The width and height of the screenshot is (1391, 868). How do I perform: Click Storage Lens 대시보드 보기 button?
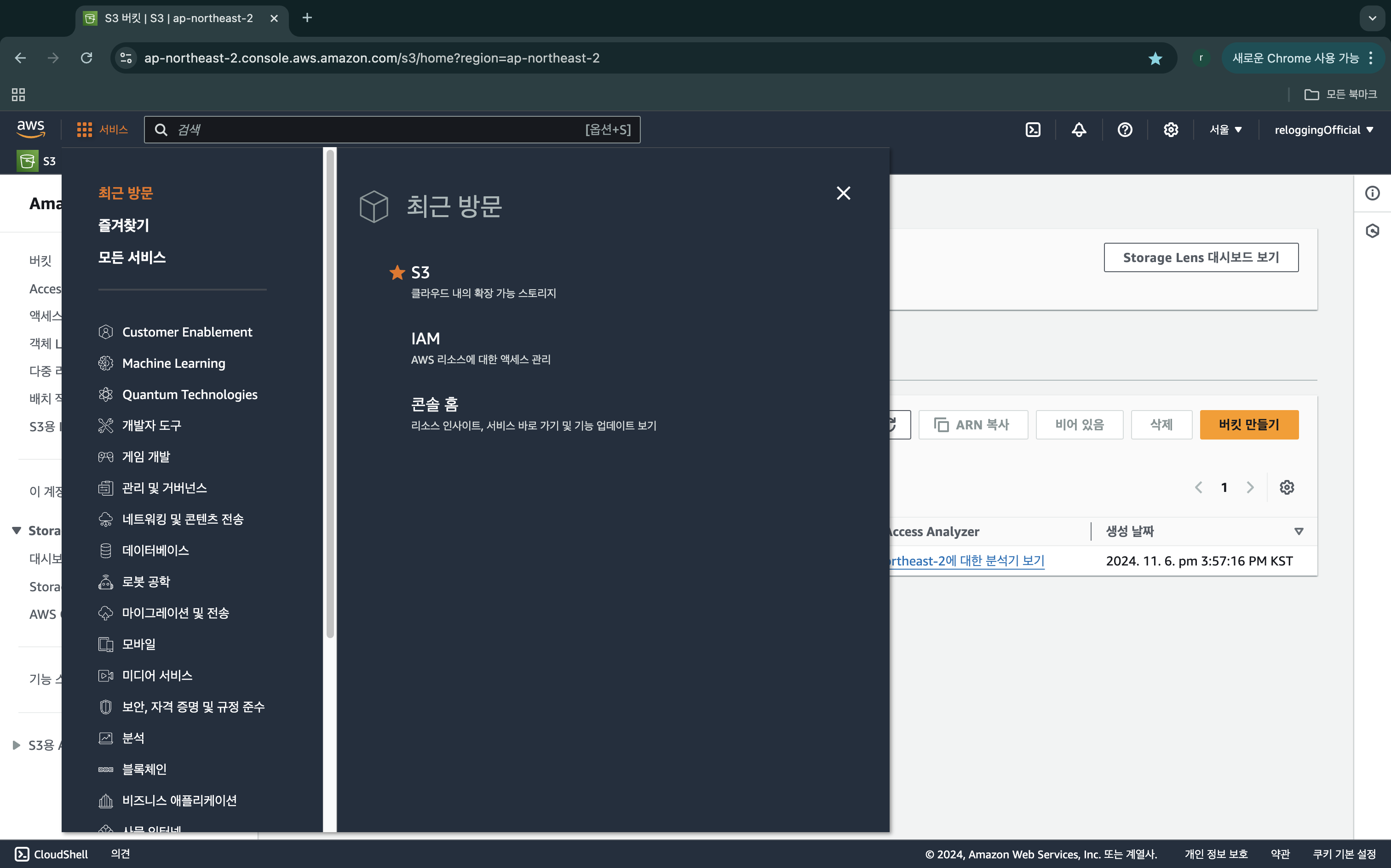point(1200,257)
